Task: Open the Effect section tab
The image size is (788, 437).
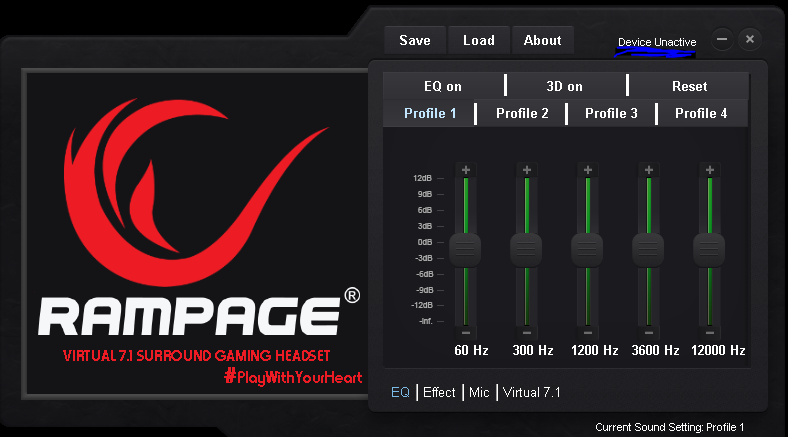Action: (x=439, y=392)
